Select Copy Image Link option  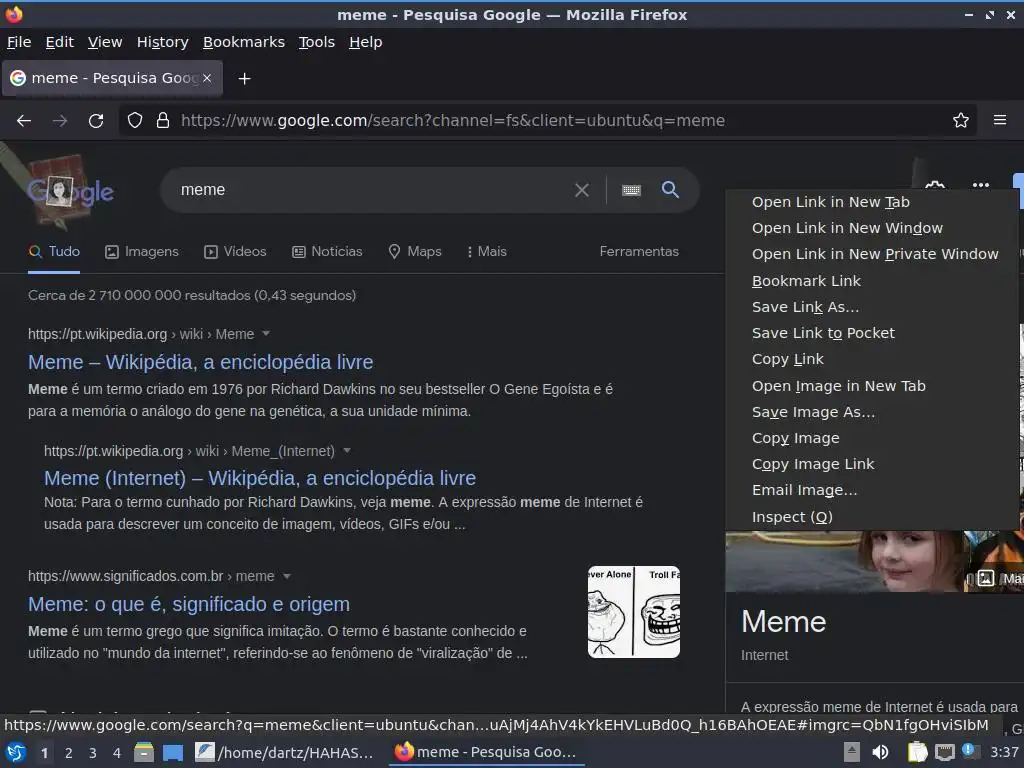(x=871, y=464)
